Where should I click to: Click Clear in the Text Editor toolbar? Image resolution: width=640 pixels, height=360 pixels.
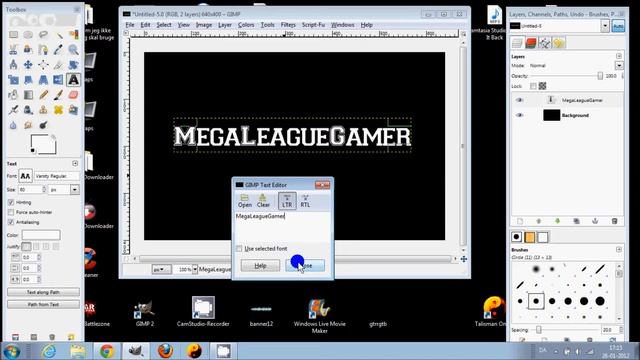click(263, 201)
